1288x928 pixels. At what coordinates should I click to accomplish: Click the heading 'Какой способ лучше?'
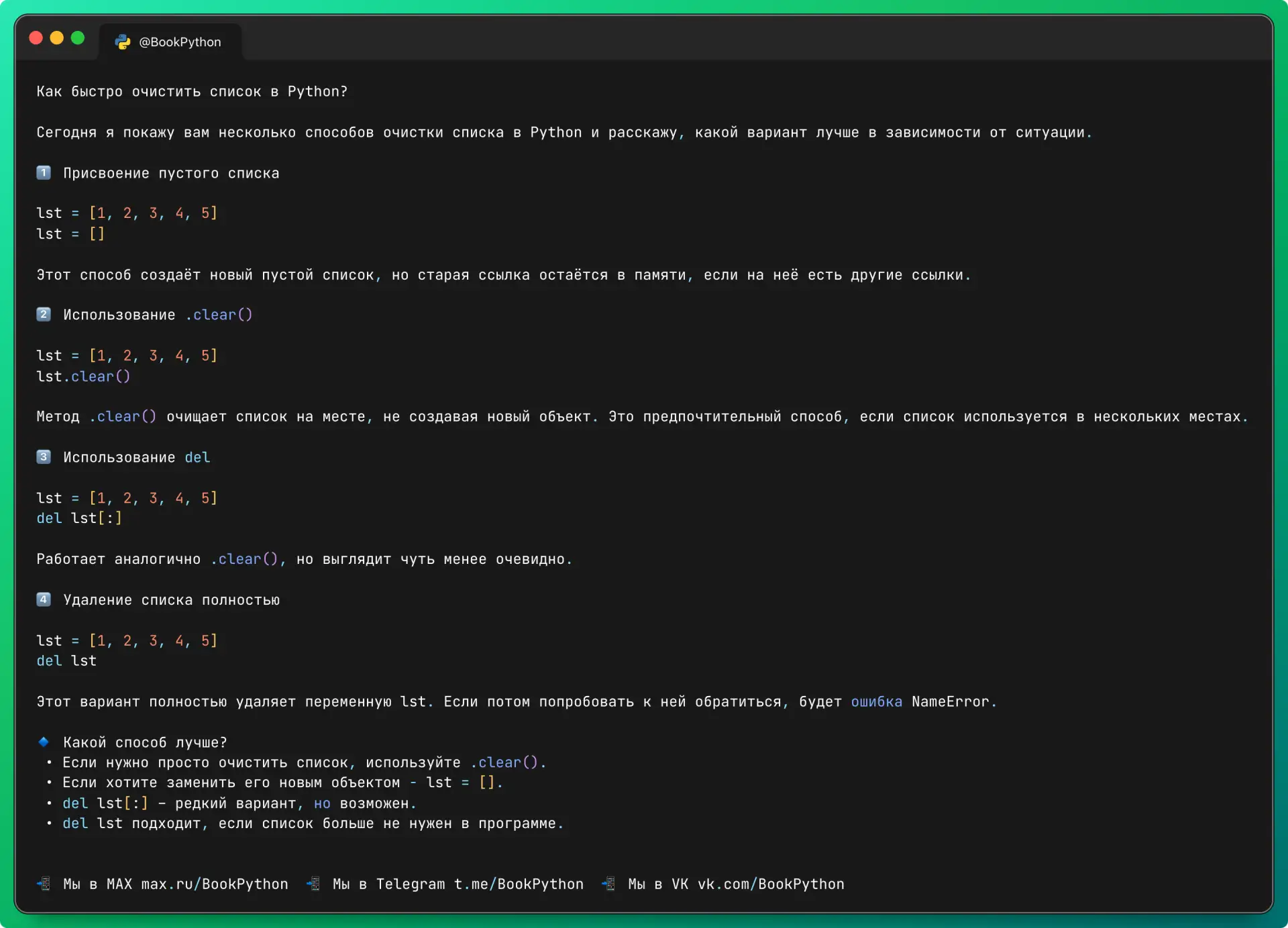click(145, 743)
